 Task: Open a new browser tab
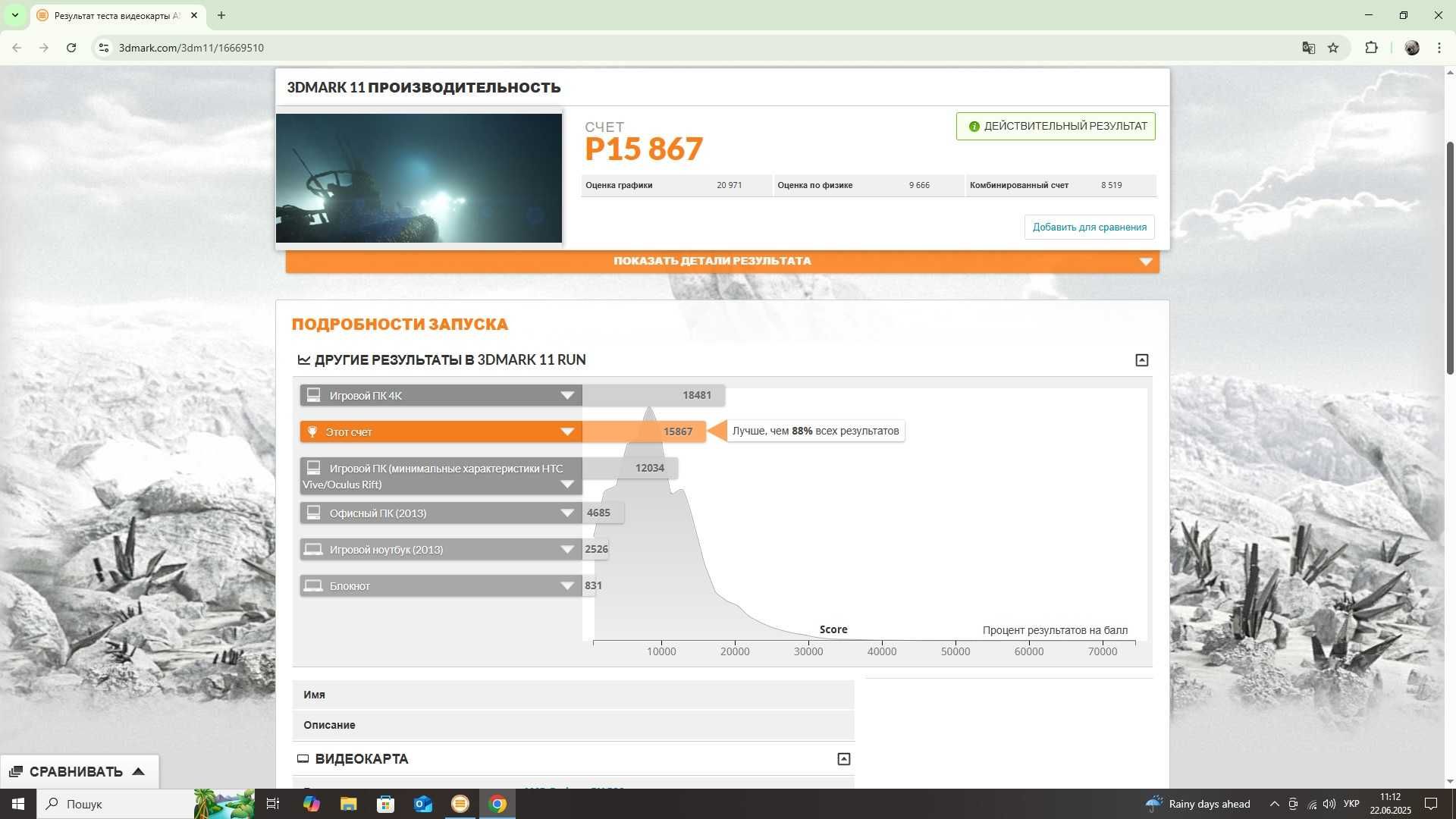point(221,15)
